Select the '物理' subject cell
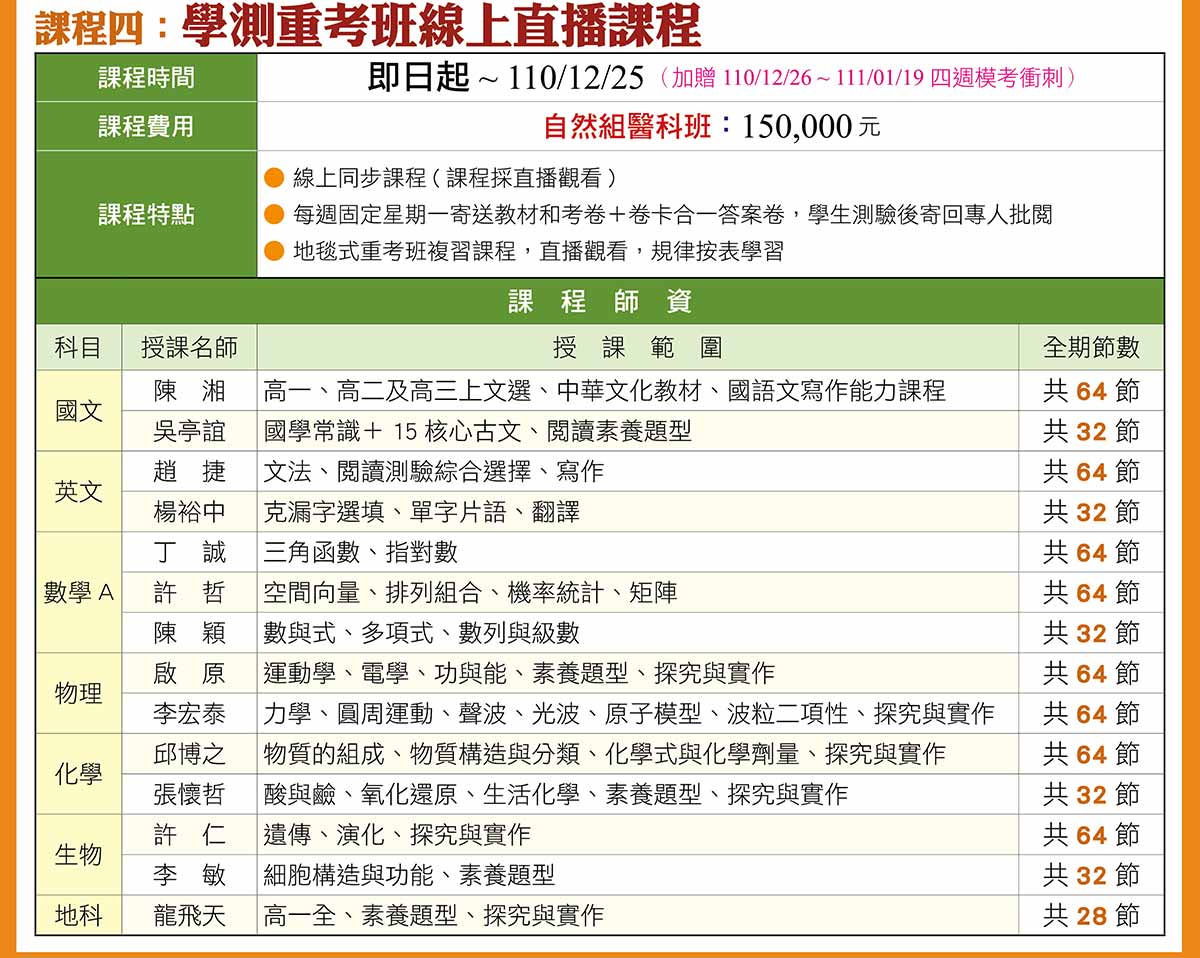The width and height of the screenshot is (1200, 958). click(x=79, y=694)
